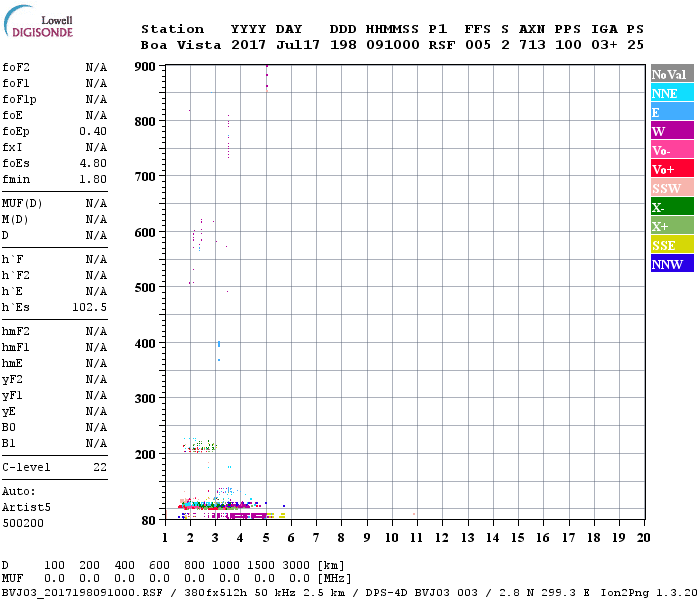Click the Vo- pink legend swatch
Image resolution: width=700 pixels, height=600 pixels.
tap(671, 150)
